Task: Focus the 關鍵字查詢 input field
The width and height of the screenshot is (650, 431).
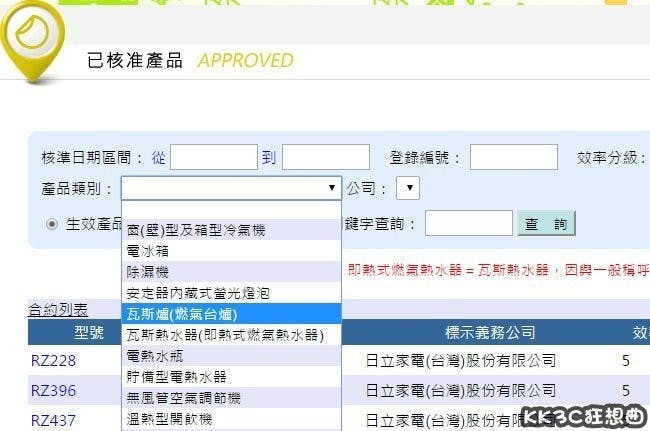Action: pos(469,223)
